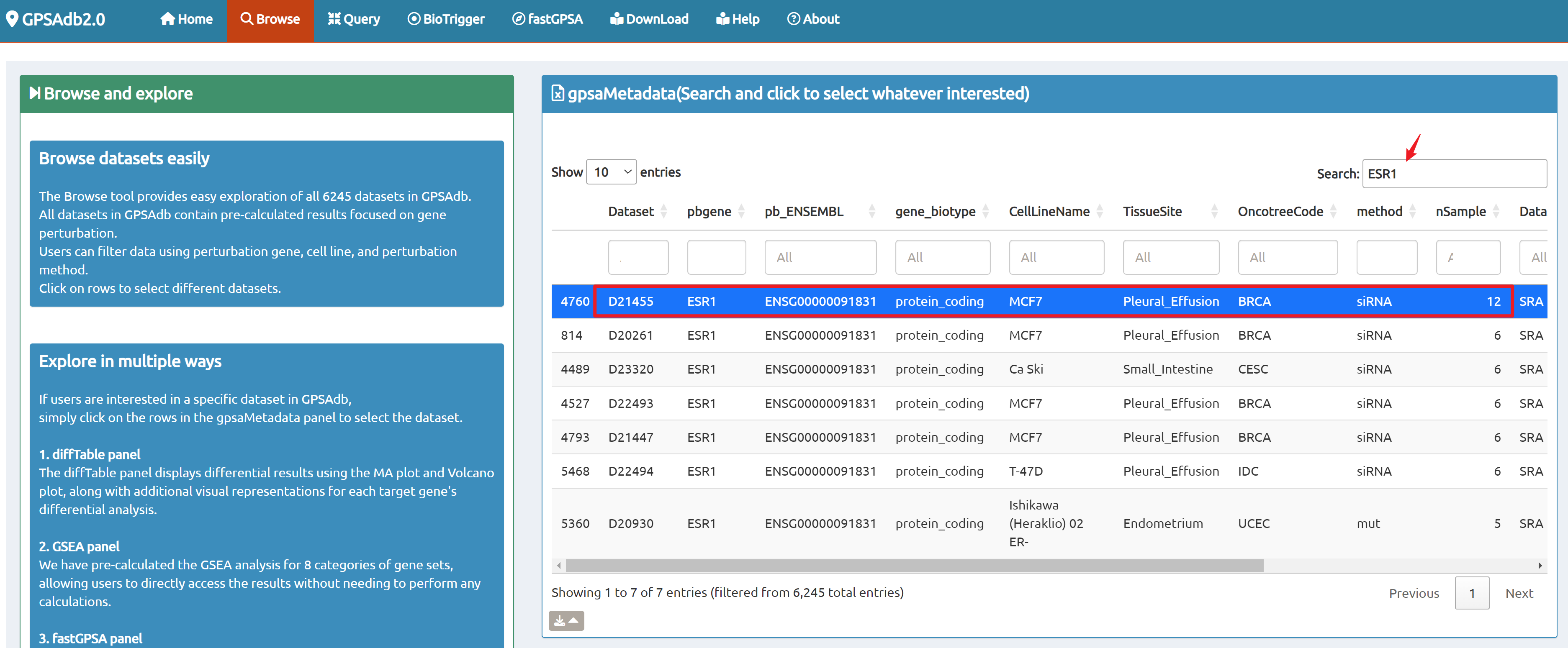Click the Endometrium tissue site cell
1568x648 pixels.
coord(1163,523)
